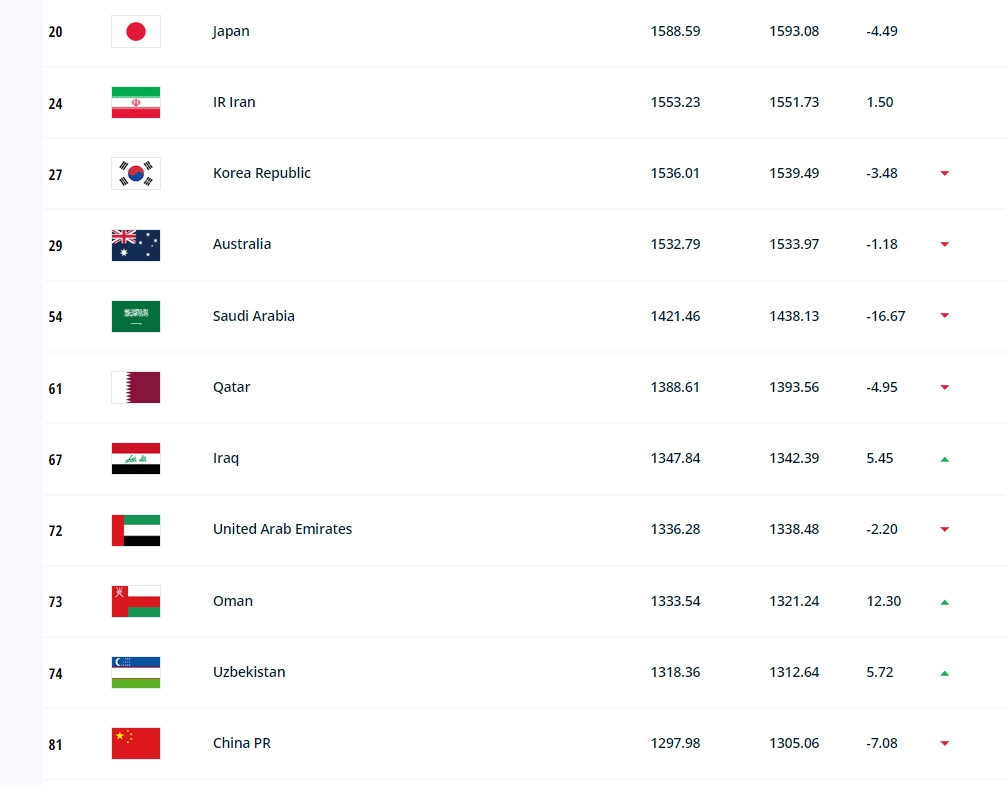Click the Australia flag icon
1006x785 pixels.
136,244
